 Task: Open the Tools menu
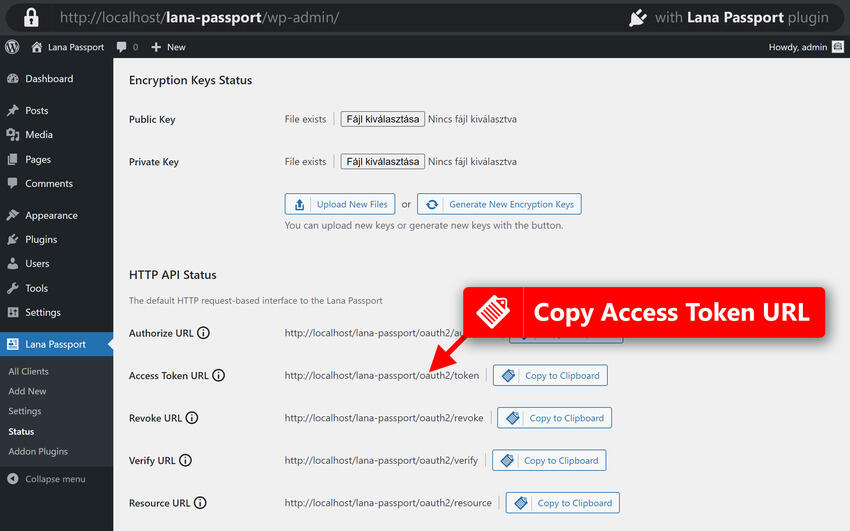36,288
